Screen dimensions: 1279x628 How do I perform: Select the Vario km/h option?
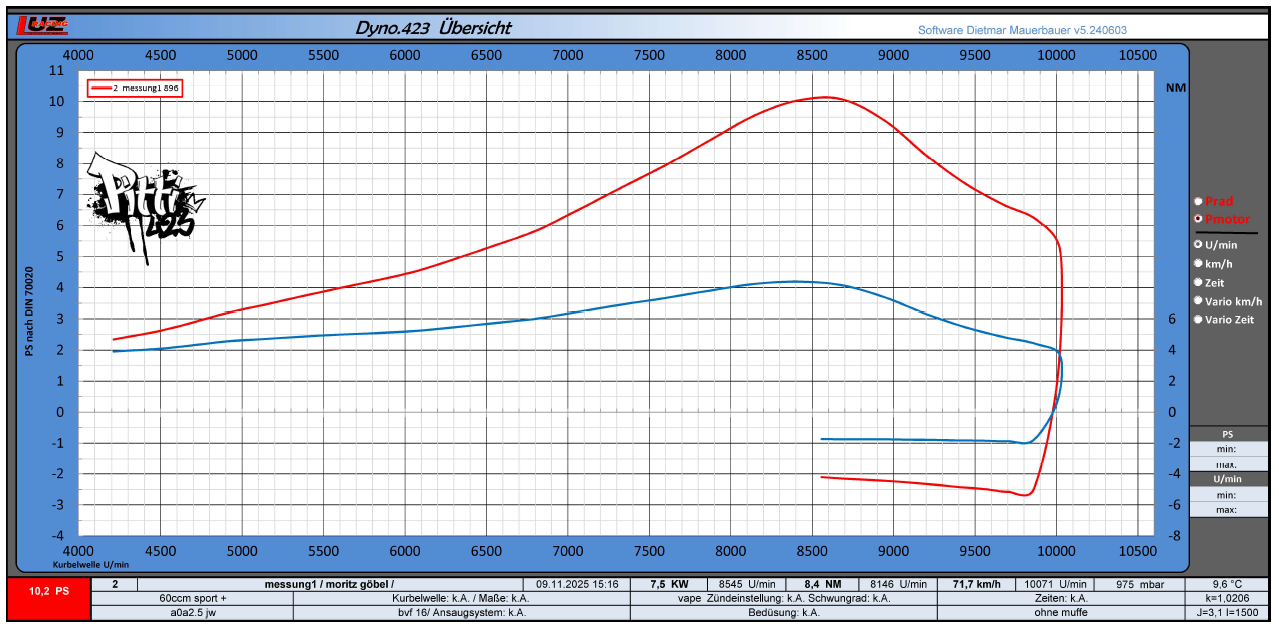pyautogui.click(x=1199, y=301)
